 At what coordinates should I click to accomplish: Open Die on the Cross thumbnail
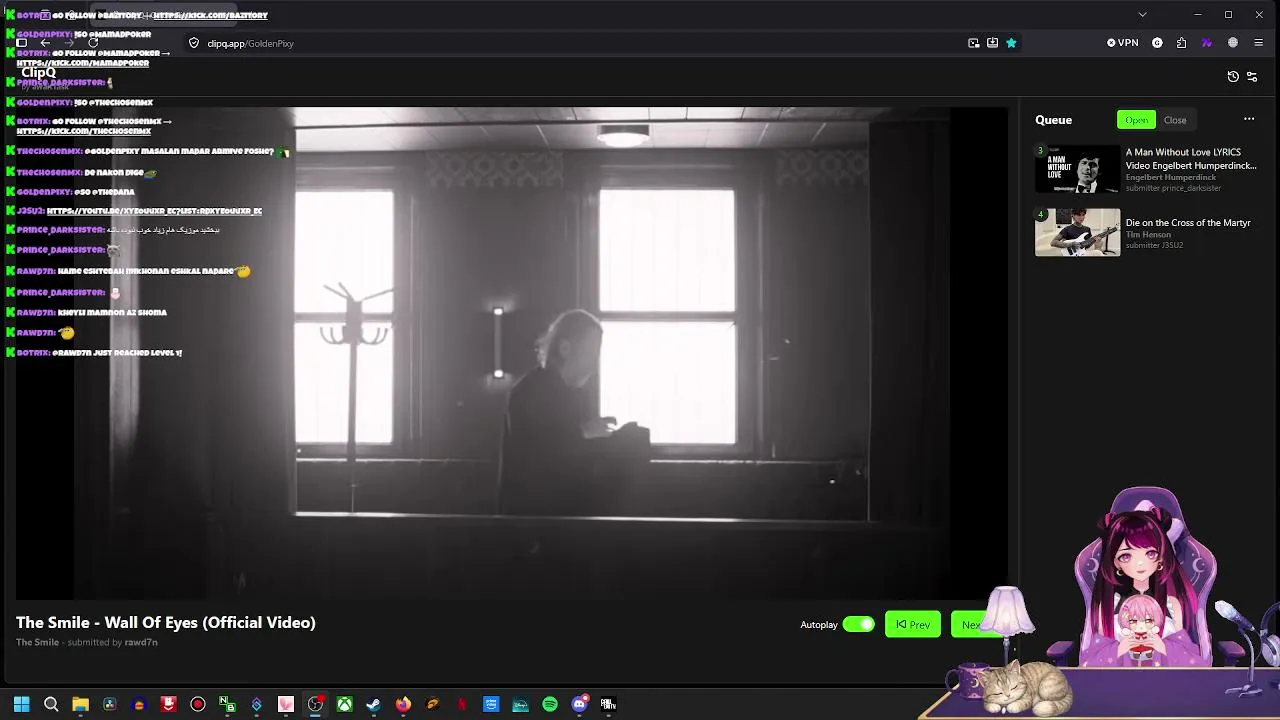point(1077,232)
